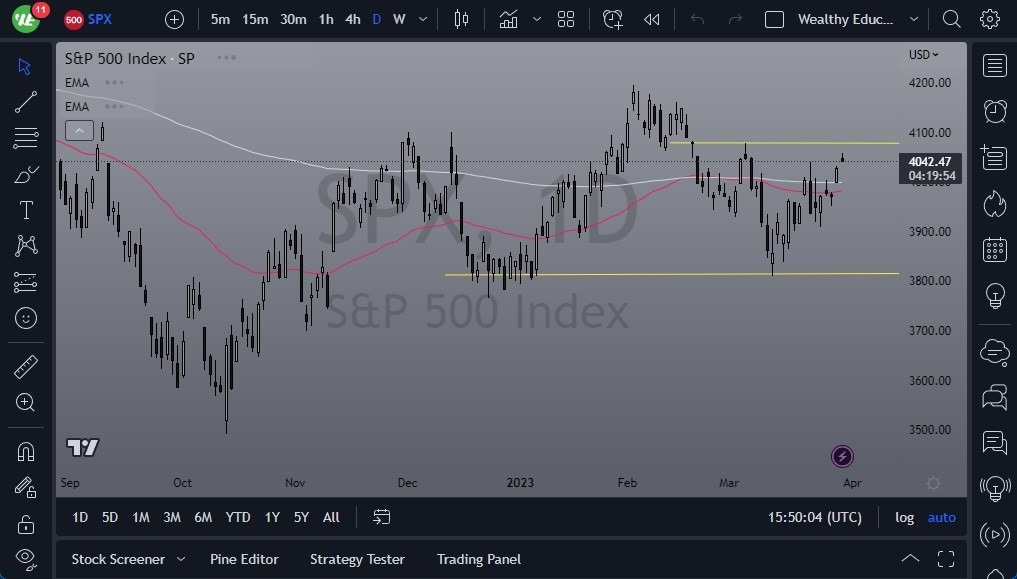The width and height of the screenshot is (1017, 579).
Task: Select the Text annotation tool
Action: 25,209
